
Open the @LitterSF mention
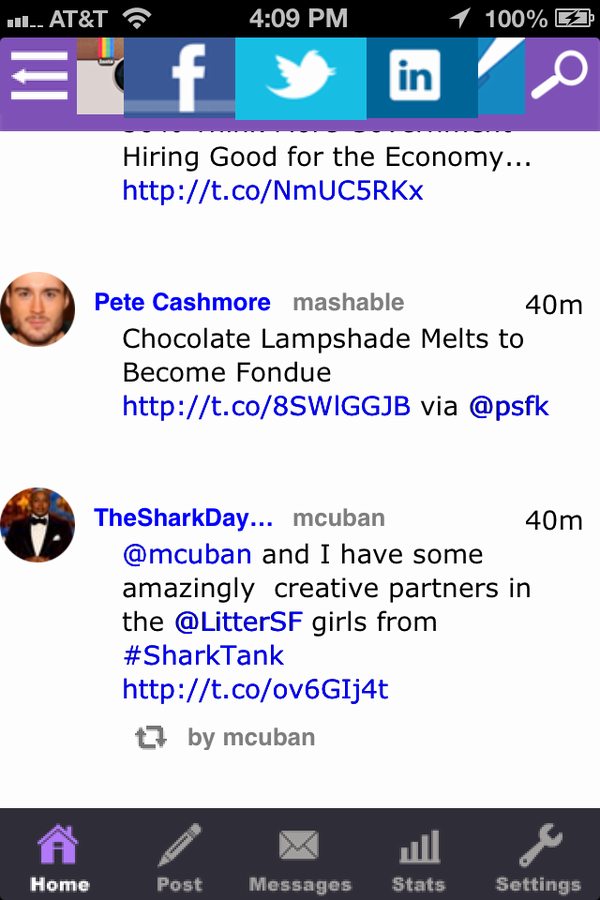(x=238, y=622)
